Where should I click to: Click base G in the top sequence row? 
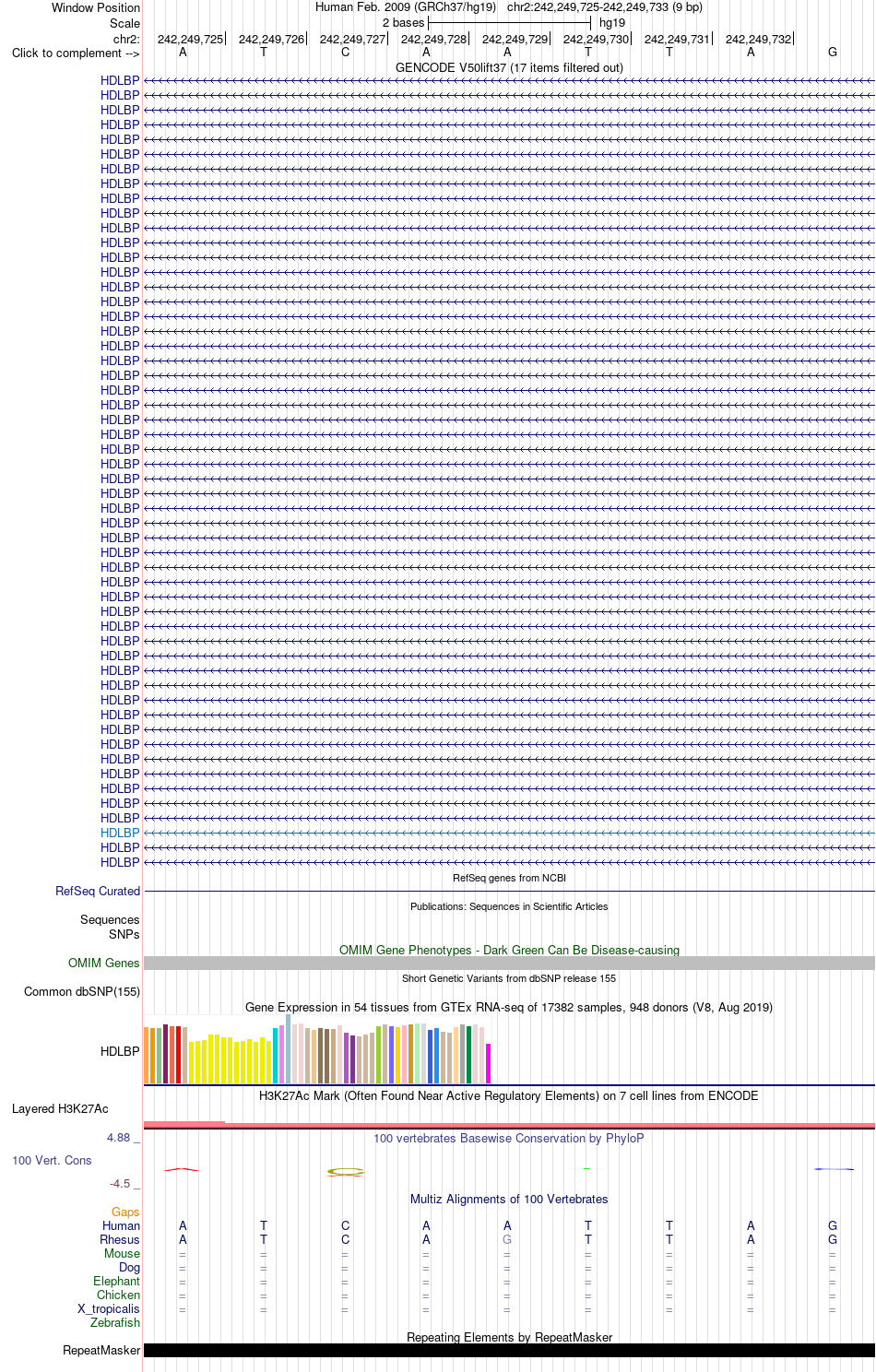tap(833, 53)
